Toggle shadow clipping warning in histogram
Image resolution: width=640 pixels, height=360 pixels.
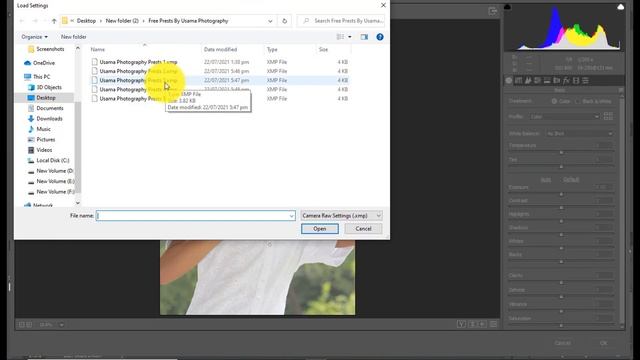coord(507,7)
